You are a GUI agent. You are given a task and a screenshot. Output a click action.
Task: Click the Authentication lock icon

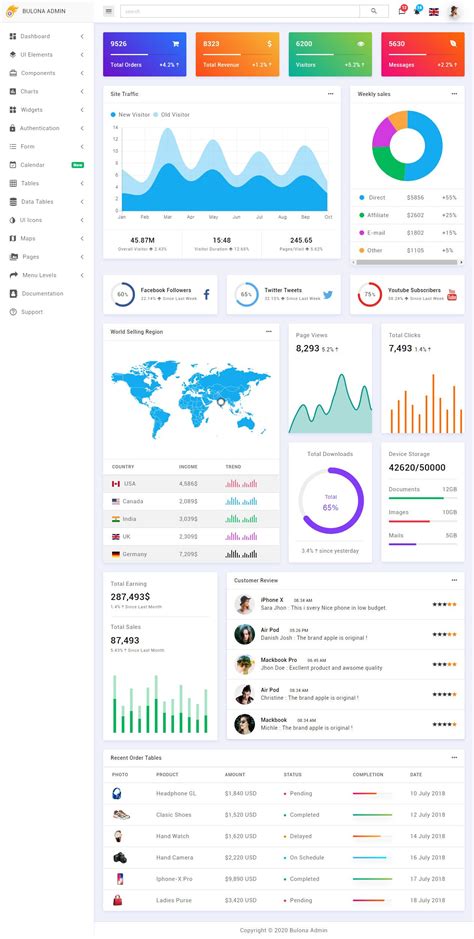click(x=13, y=128)
